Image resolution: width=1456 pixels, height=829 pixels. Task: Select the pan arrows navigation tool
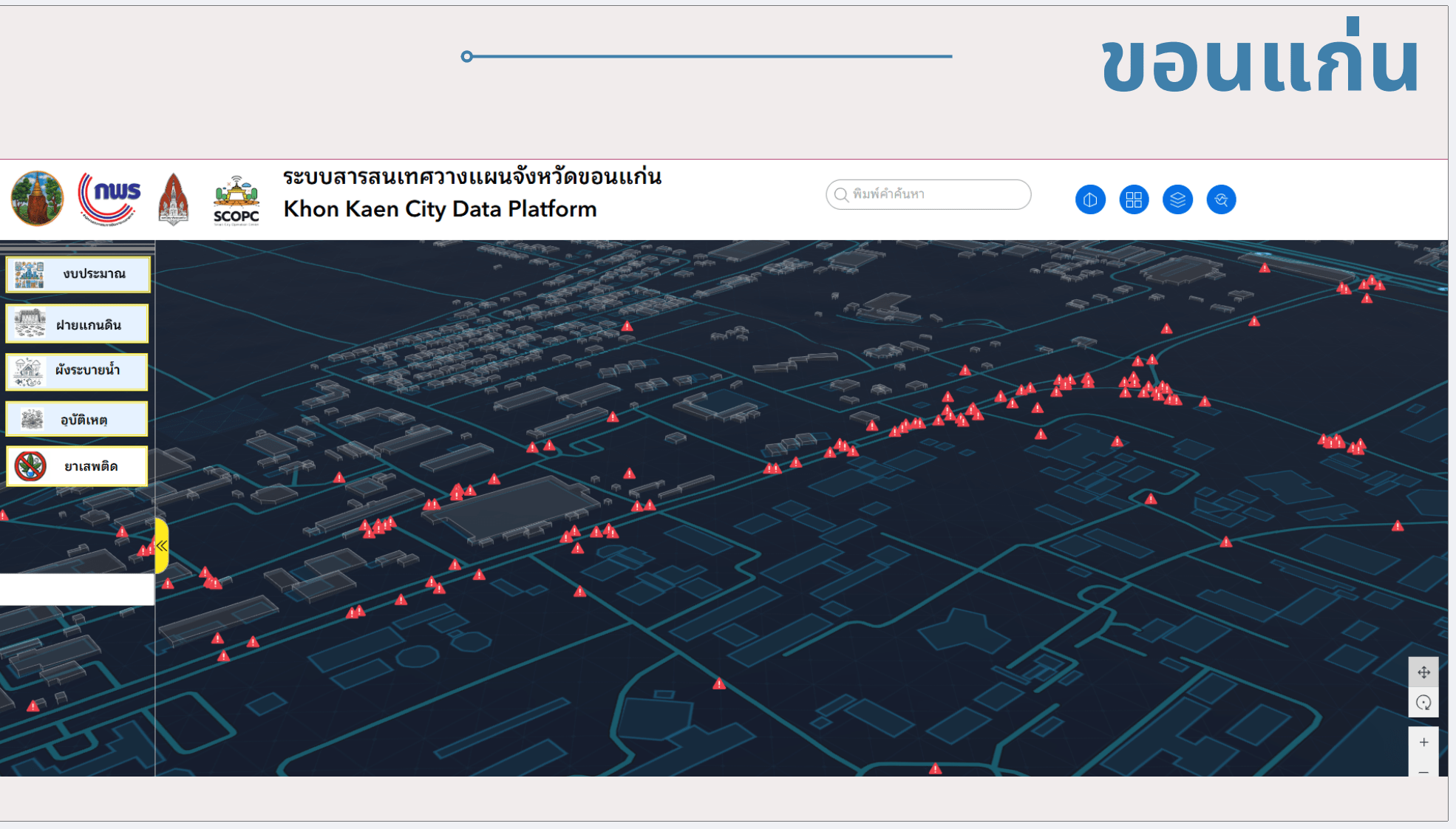tap(1423, 672)
